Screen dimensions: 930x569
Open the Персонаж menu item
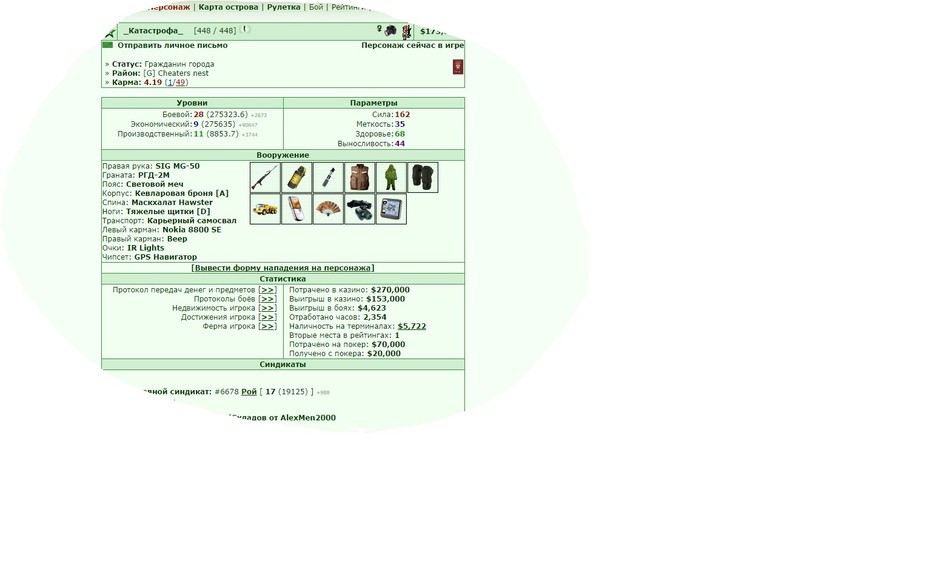click(168, 7)
